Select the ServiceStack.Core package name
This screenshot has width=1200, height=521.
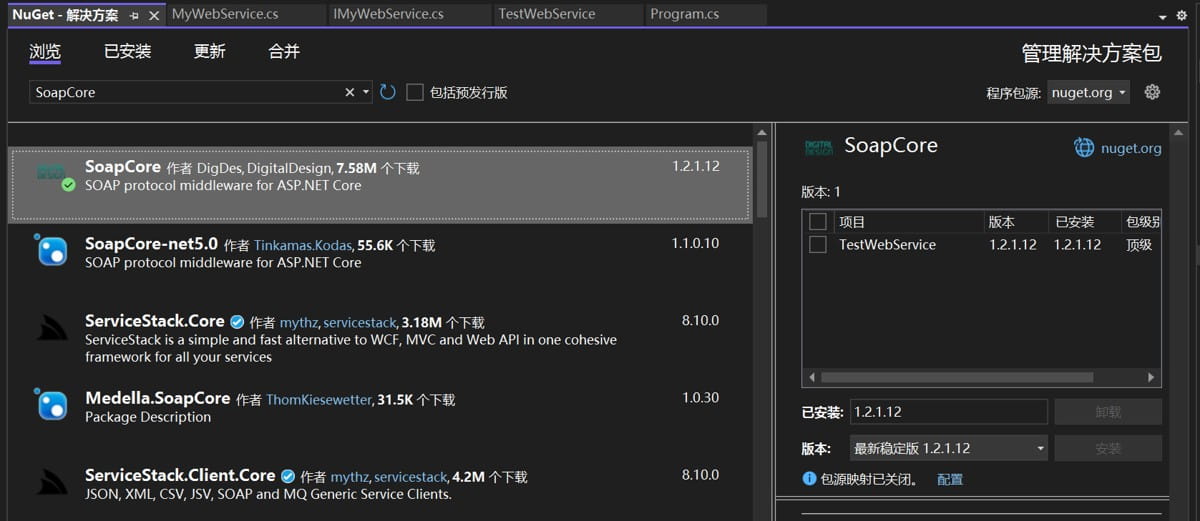click(x=155, y=321)
